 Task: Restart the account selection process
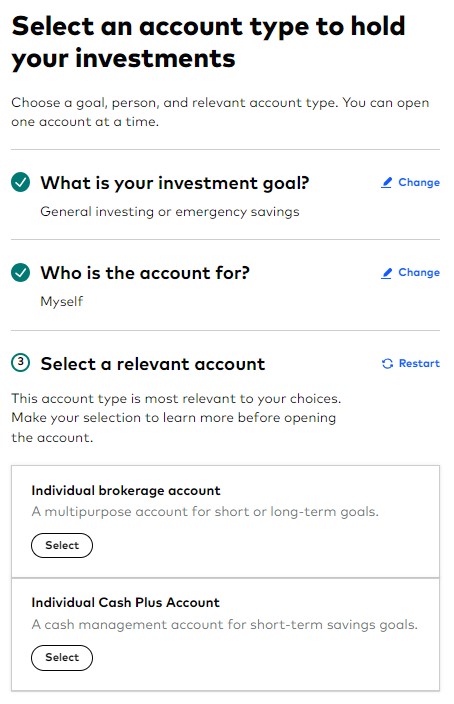[411, 364]
